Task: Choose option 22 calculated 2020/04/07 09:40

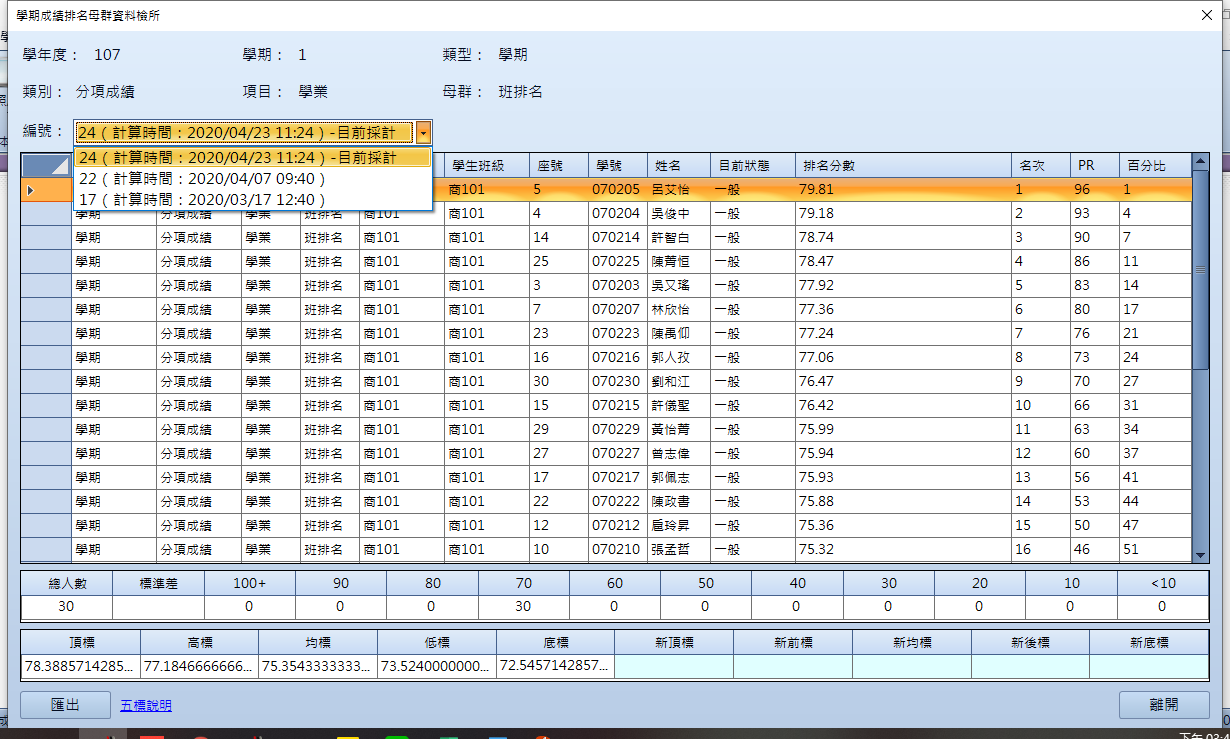Action: [252, 179]
